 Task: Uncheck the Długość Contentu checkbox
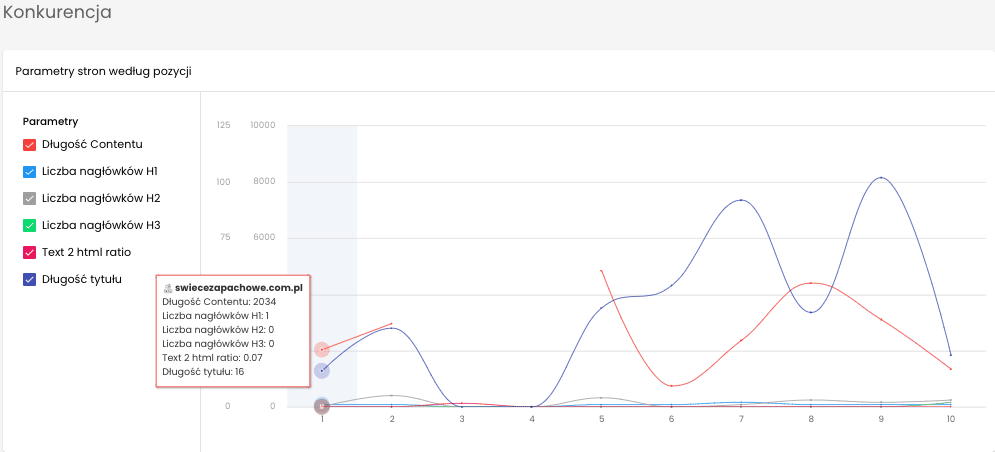click(x=29, y=145)
